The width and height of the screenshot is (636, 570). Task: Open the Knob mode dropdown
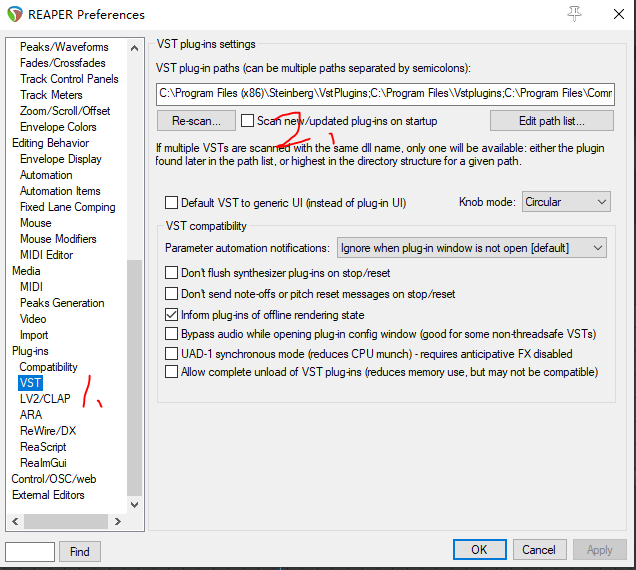[x=566, y=202]
